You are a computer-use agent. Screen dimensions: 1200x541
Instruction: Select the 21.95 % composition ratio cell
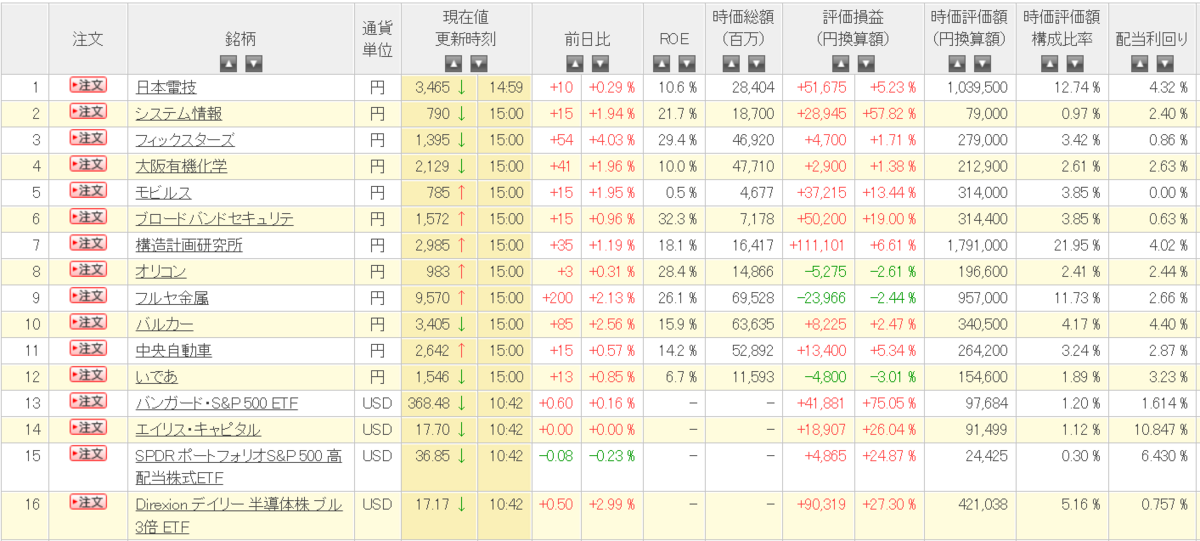[1060, 245]
